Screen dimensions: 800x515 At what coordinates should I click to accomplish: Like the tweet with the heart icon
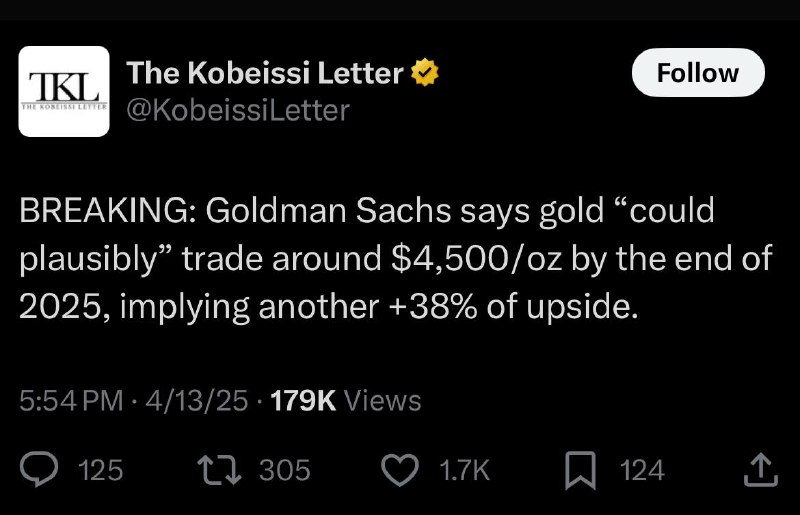point(400,470)
